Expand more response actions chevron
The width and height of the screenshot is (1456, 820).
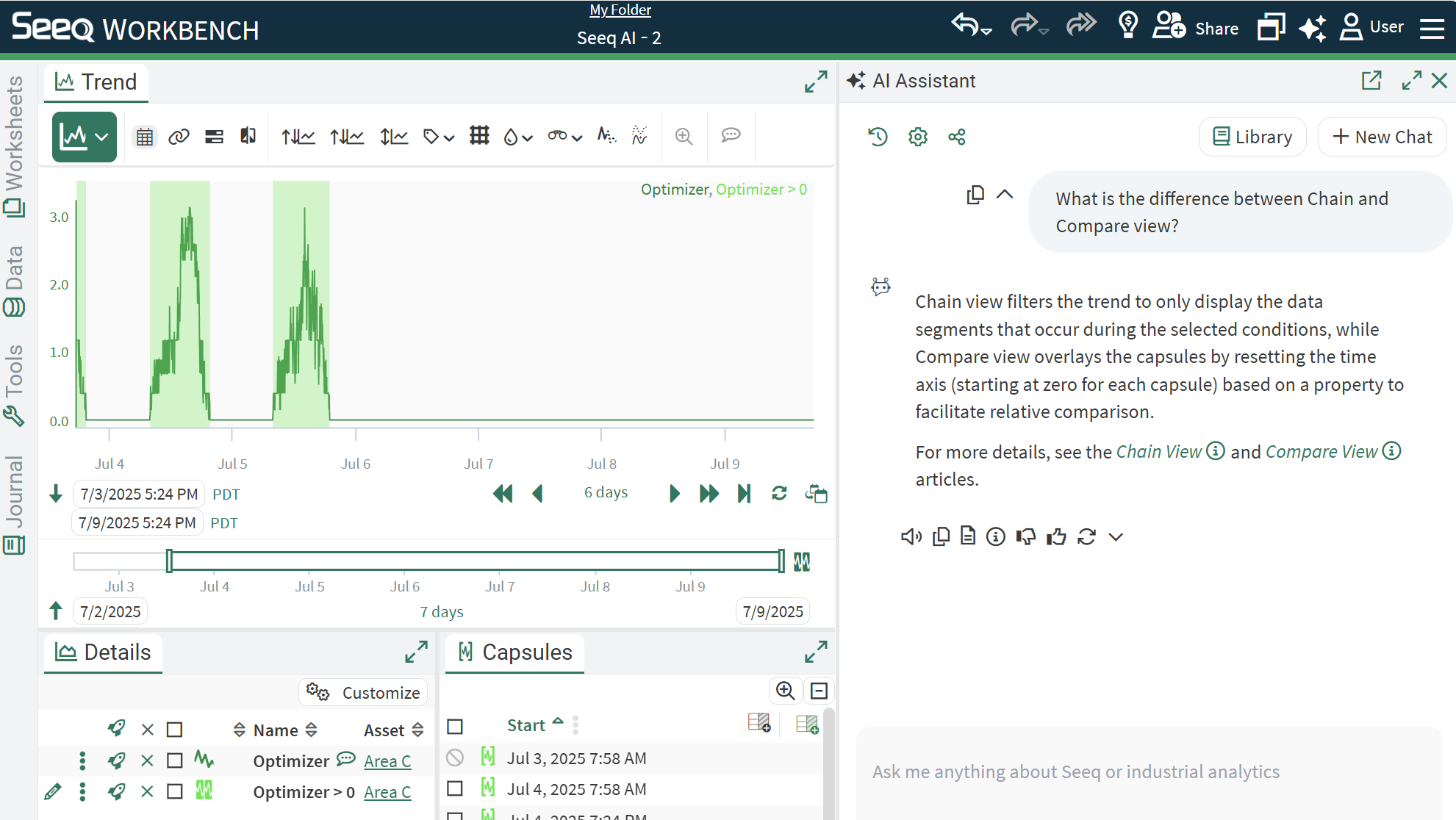tap(1116, 537)
